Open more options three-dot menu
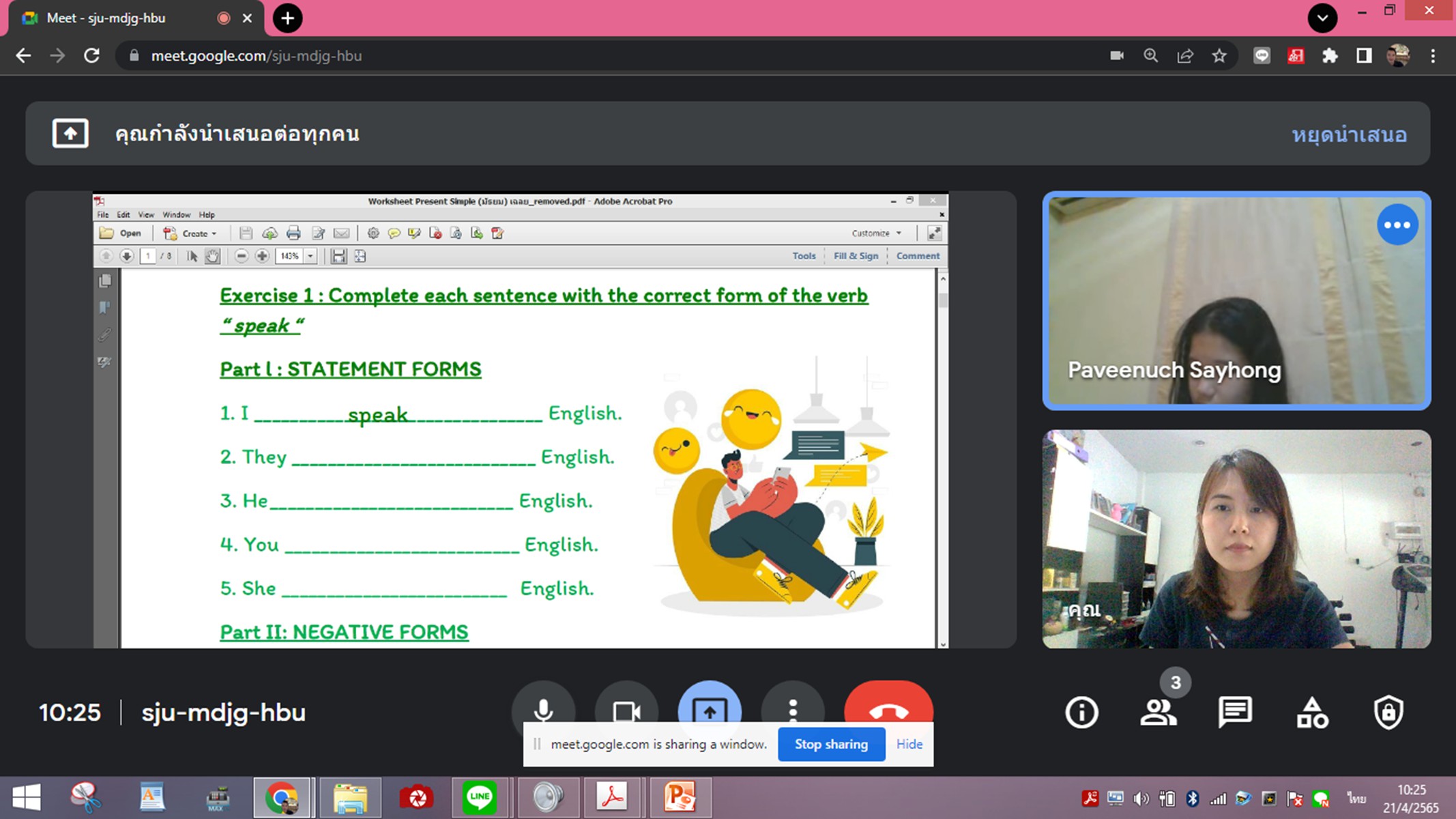The image size is (1456, 819). tap(792, 708)
